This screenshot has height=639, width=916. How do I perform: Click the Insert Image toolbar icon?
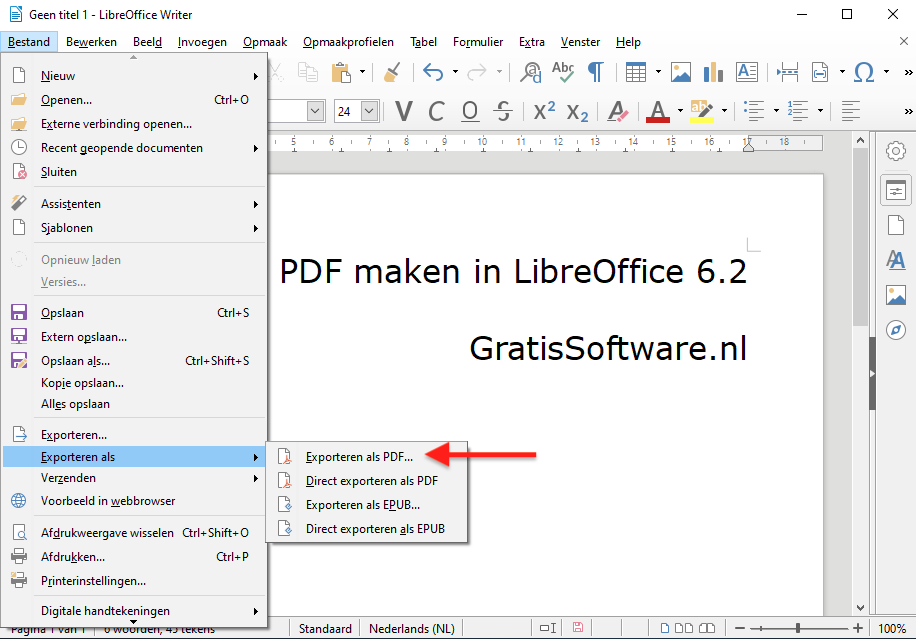[681, 72]
